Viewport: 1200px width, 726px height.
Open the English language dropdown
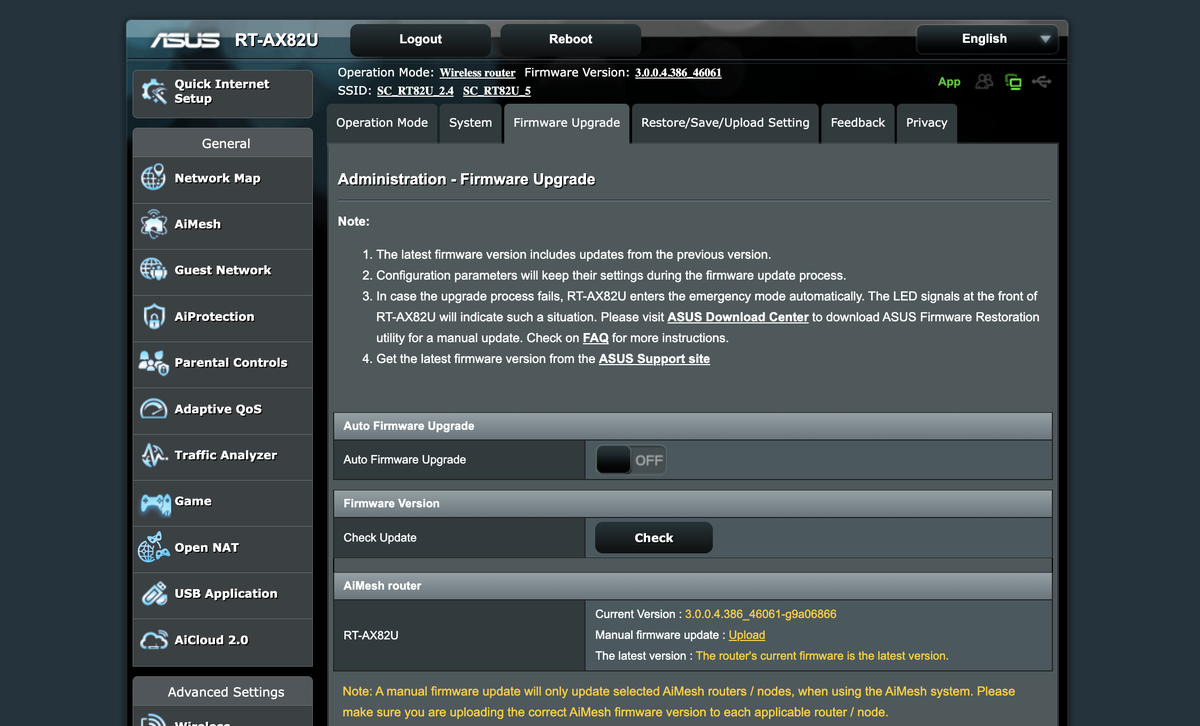tap(987, 39)
